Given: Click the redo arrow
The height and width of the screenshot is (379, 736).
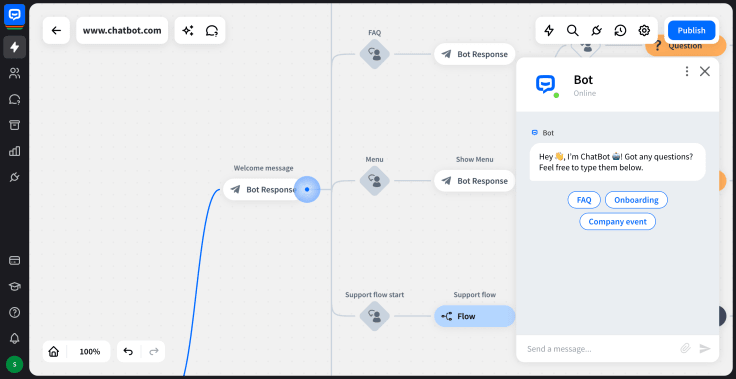Looking at the screenshot, I should [153, 351].
